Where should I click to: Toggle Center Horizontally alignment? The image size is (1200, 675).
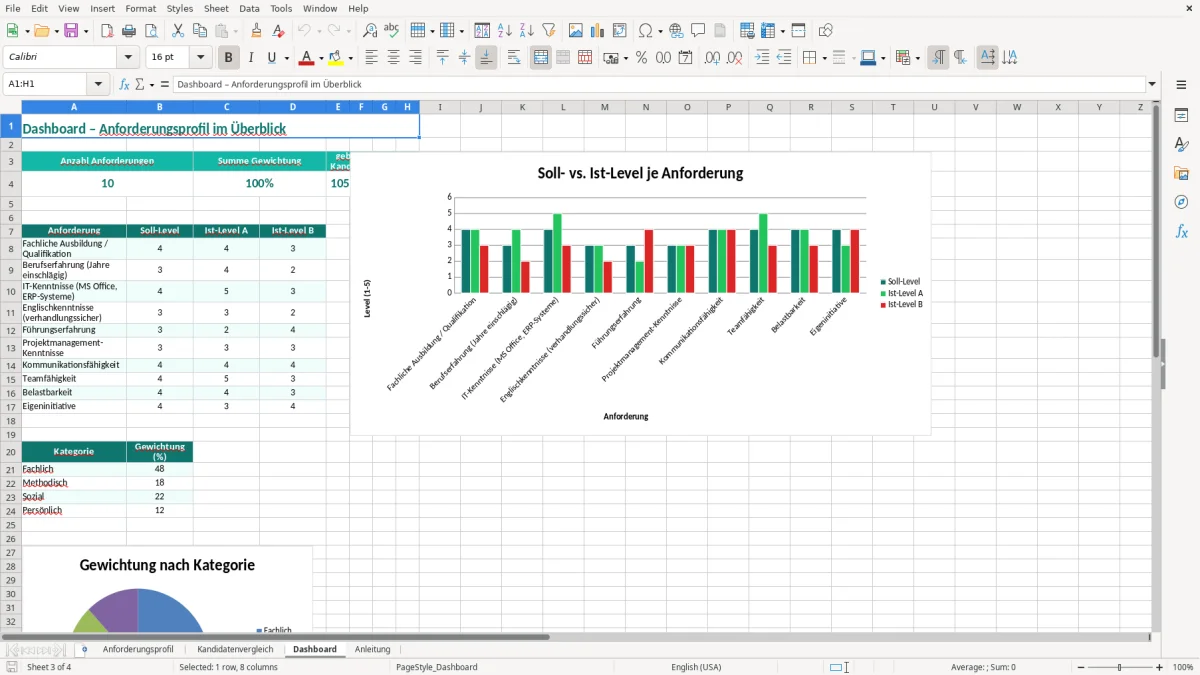click(x=393, y=58)
